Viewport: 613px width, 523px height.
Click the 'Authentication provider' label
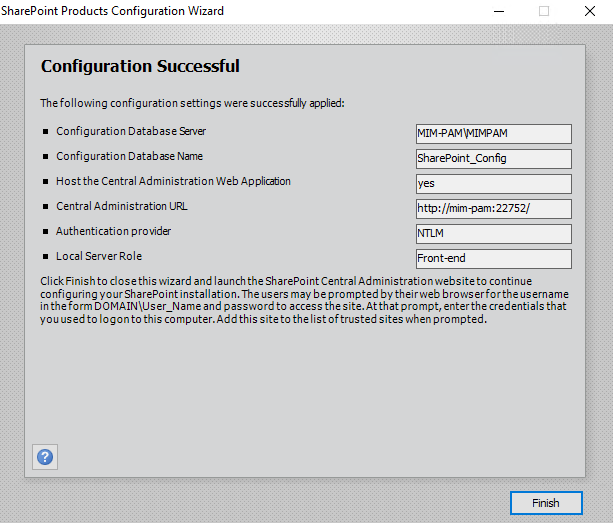click(x=113, y=231)
